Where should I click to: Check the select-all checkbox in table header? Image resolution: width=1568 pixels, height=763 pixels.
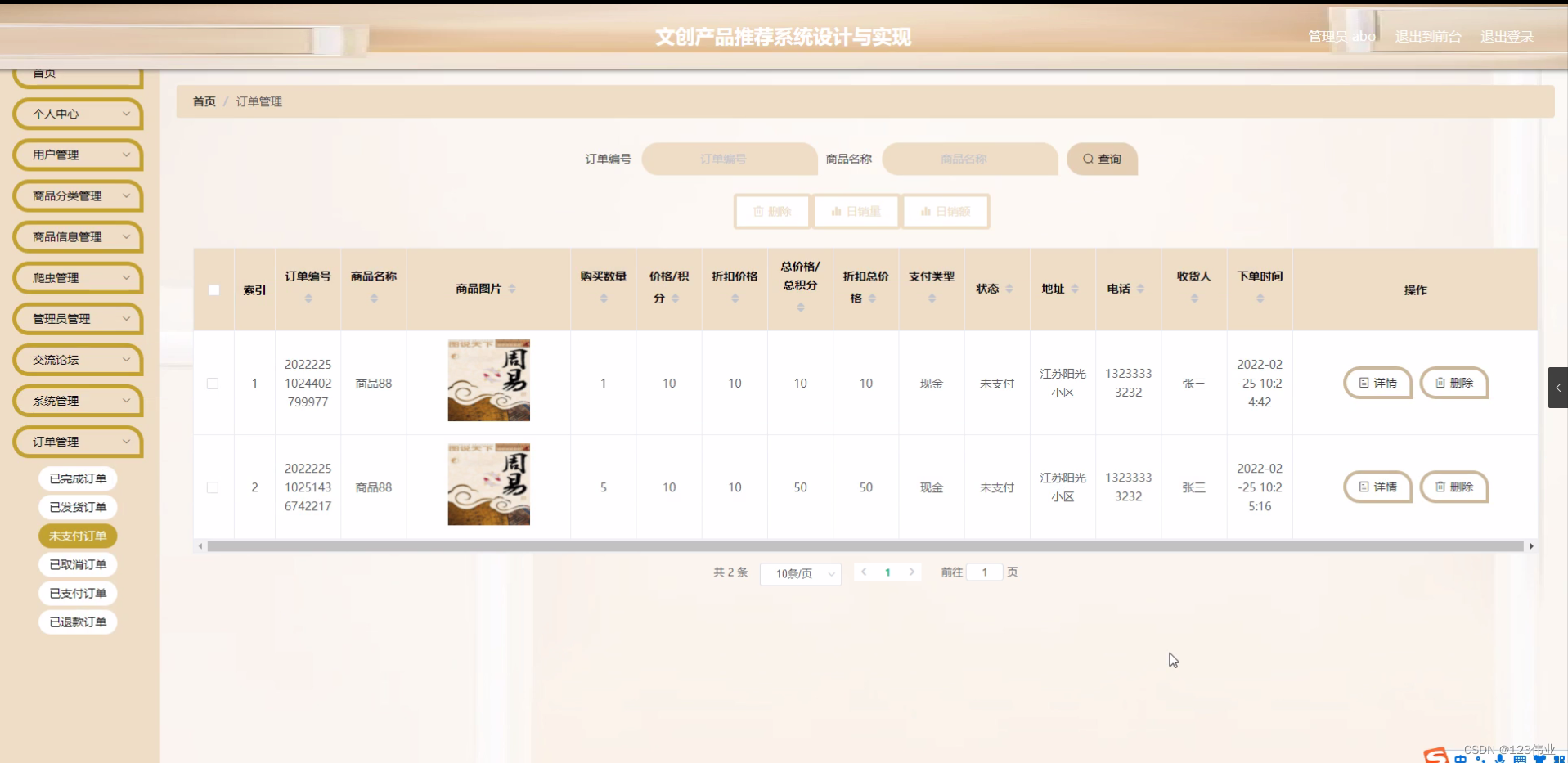213,290
